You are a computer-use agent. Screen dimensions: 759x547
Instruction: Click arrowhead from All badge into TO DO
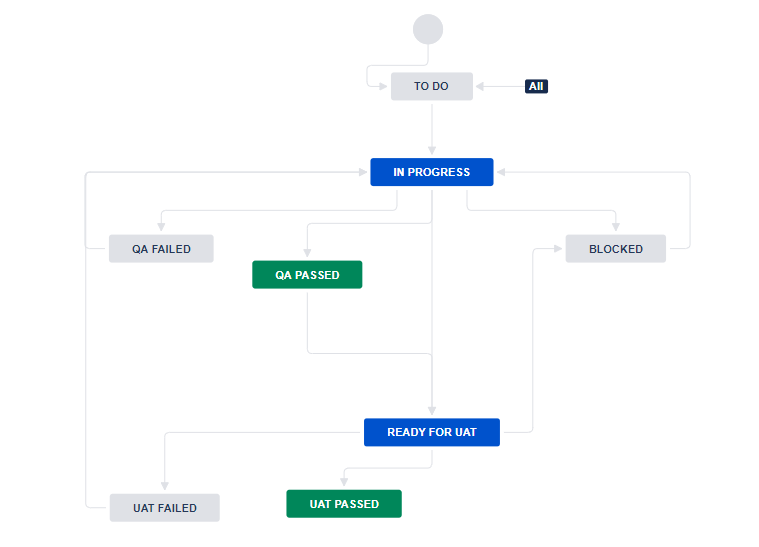(x=481, y=87)
